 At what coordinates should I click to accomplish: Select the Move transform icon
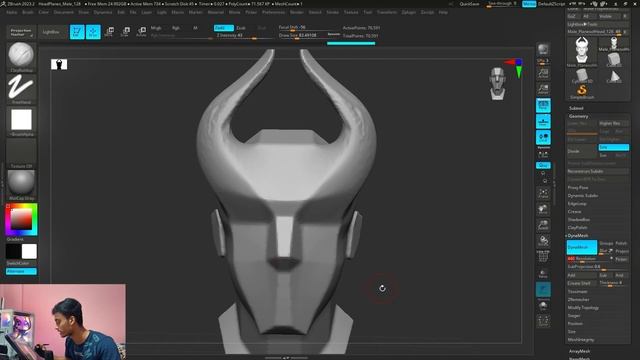pos(109,32)
